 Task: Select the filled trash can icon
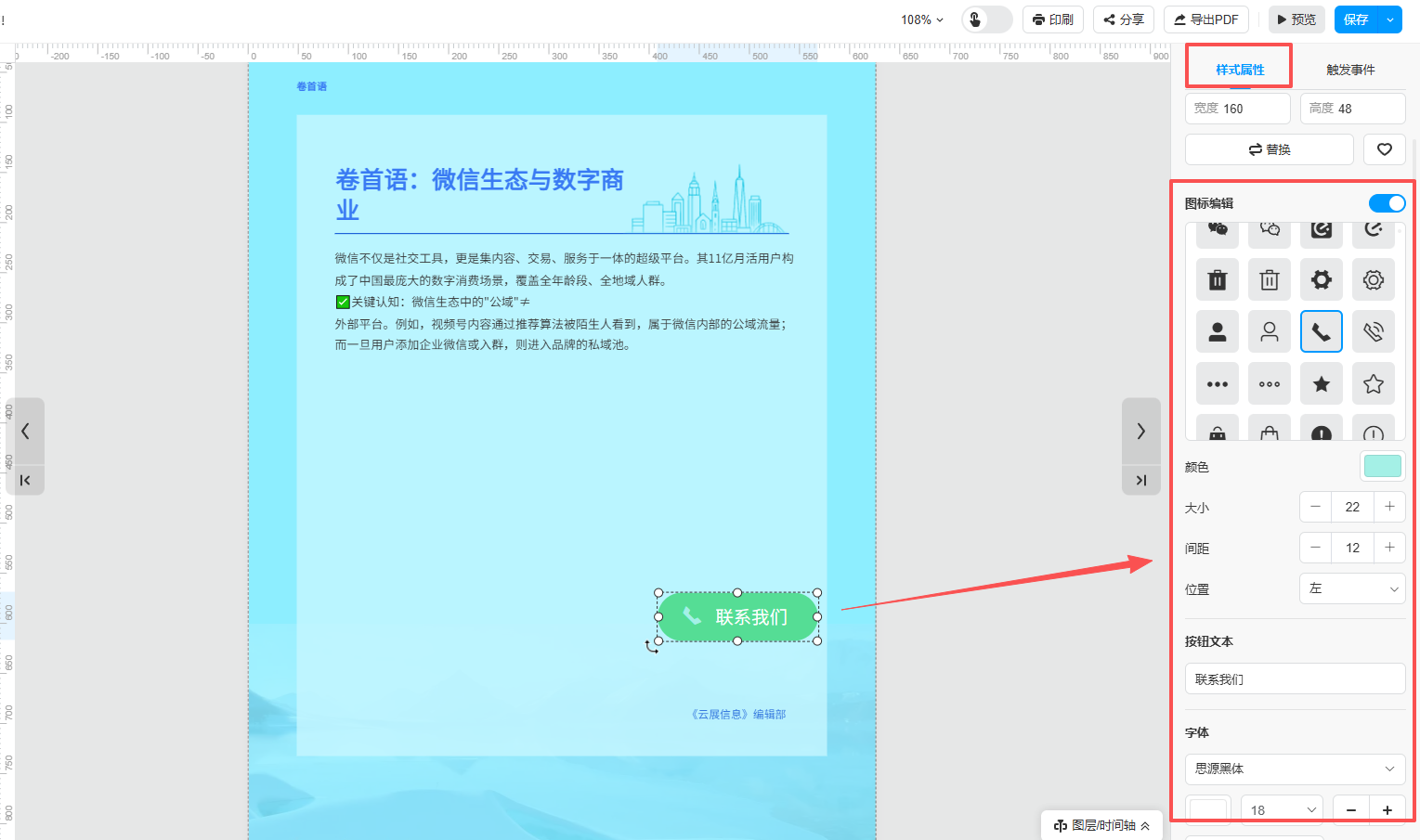[x=1218, y=279]
